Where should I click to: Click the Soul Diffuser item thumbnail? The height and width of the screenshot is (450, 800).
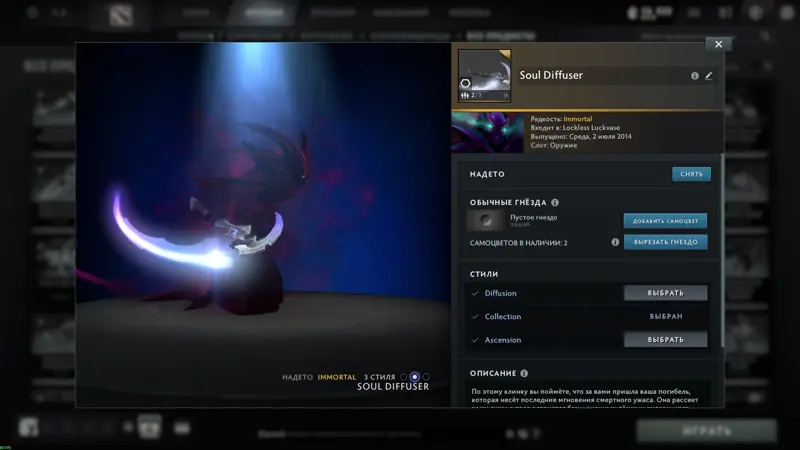pos(484,76)
